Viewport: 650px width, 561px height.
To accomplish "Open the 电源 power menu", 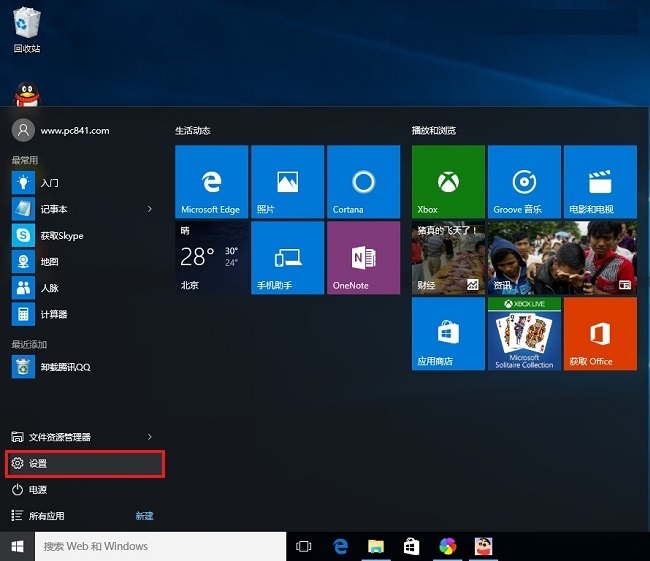I will tap(85, 490).
